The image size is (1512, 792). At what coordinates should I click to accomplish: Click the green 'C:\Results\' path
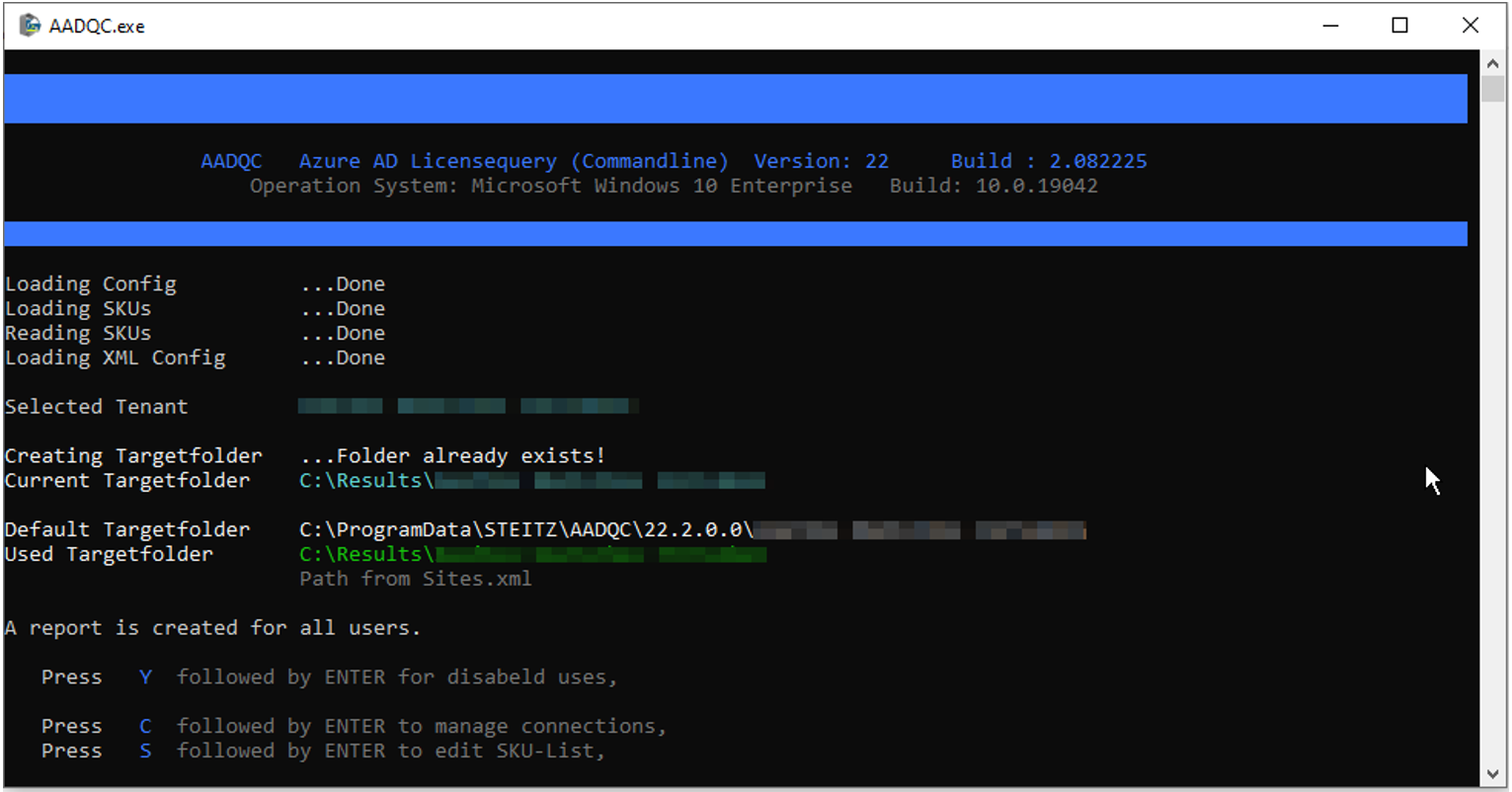pyautogui.click(x=366, y=554)
